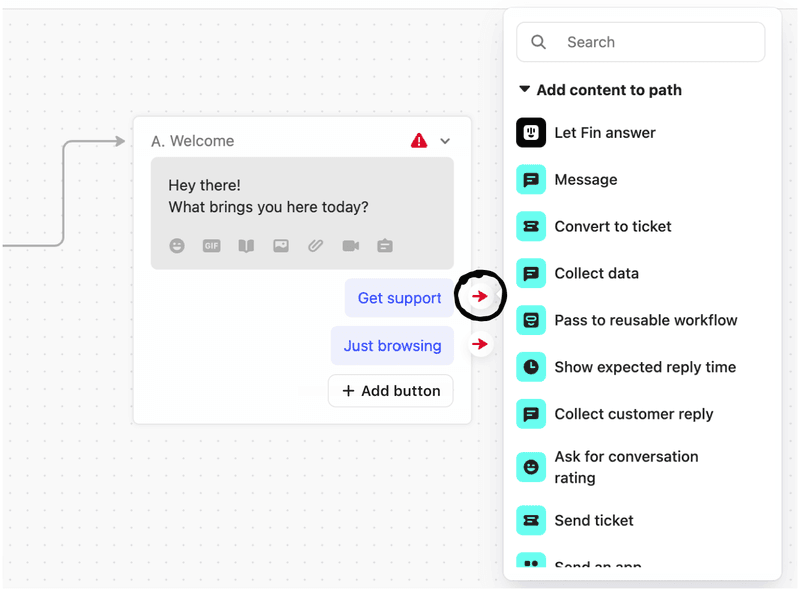Add an image to the Welcome message
800x590 pixels.
click(x=281, y=245)
